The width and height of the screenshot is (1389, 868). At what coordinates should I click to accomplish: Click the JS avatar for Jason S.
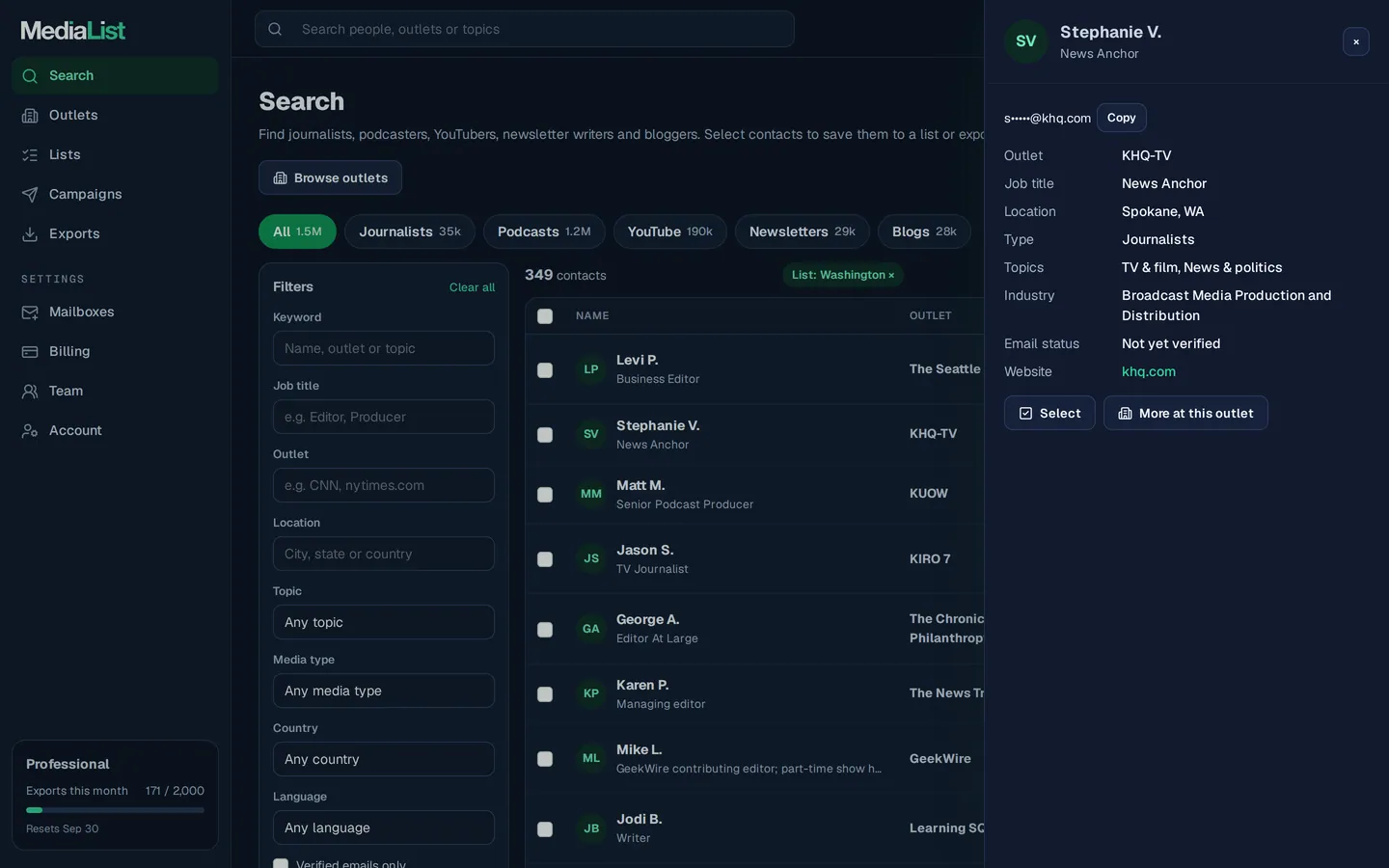coord(591,558)
